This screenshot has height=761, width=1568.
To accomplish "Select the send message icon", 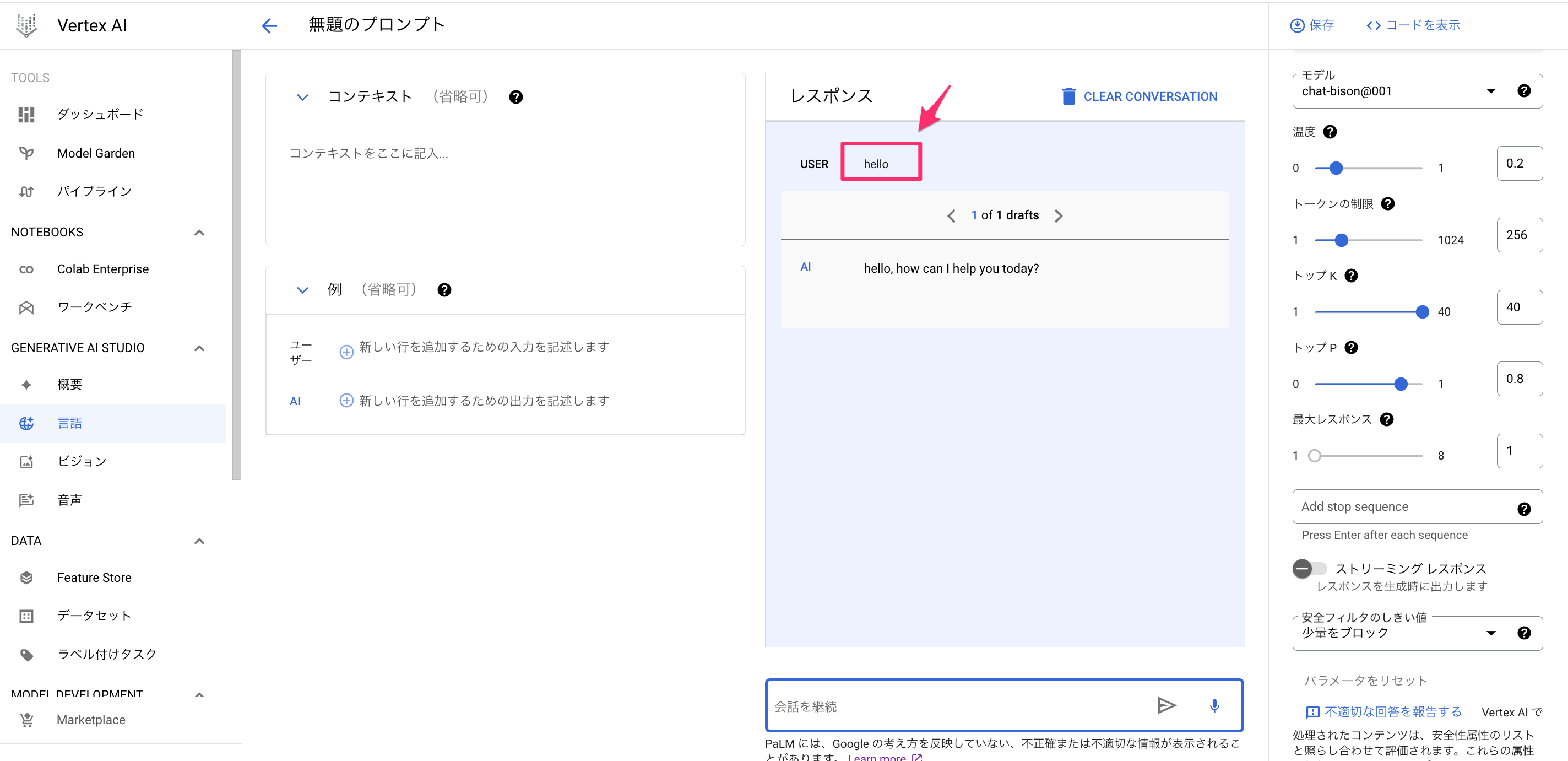I will coord(1166,705).
